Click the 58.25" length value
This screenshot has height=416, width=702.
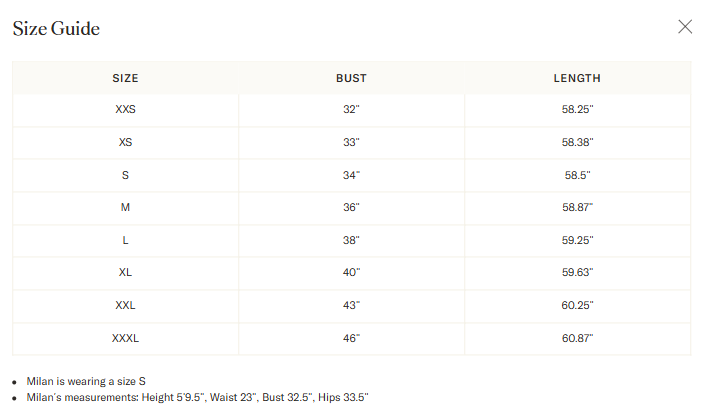577,110
